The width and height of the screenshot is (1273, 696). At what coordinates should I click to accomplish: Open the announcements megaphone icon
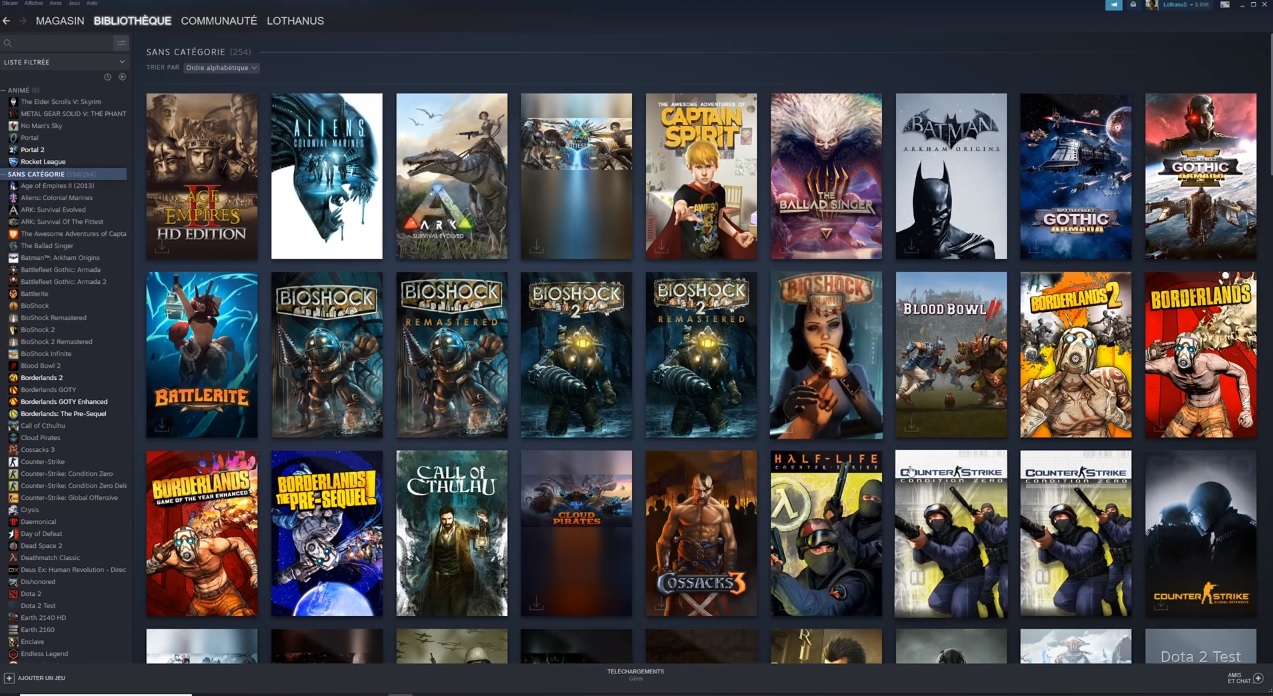tap(1113, 5)
